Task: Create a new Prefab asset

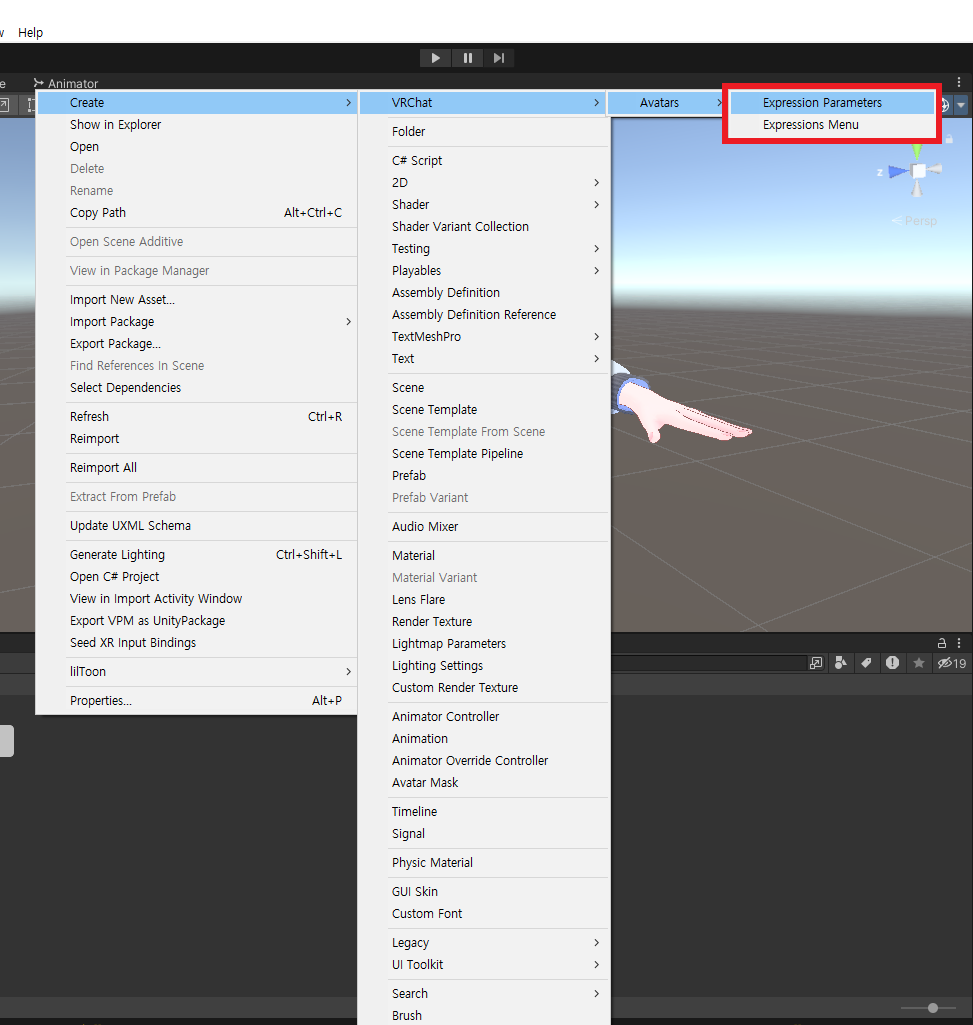Action: [x=485, y=476]
